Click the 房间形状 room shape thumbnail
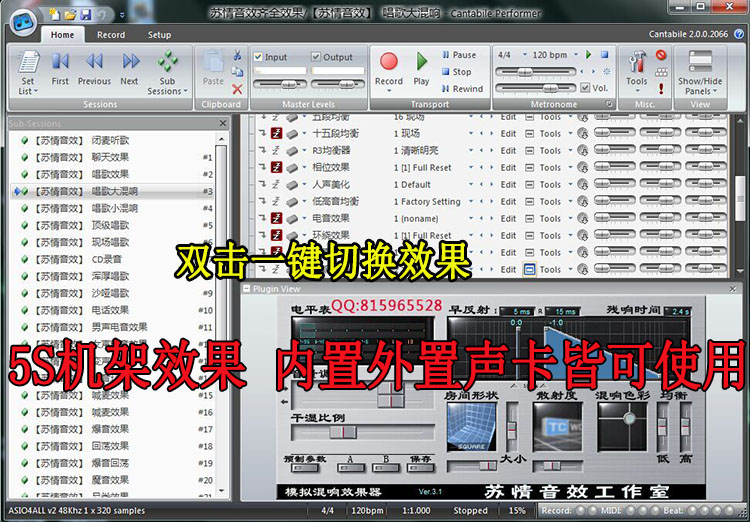This screenshot has width=750, height=522. coord(471,427)
